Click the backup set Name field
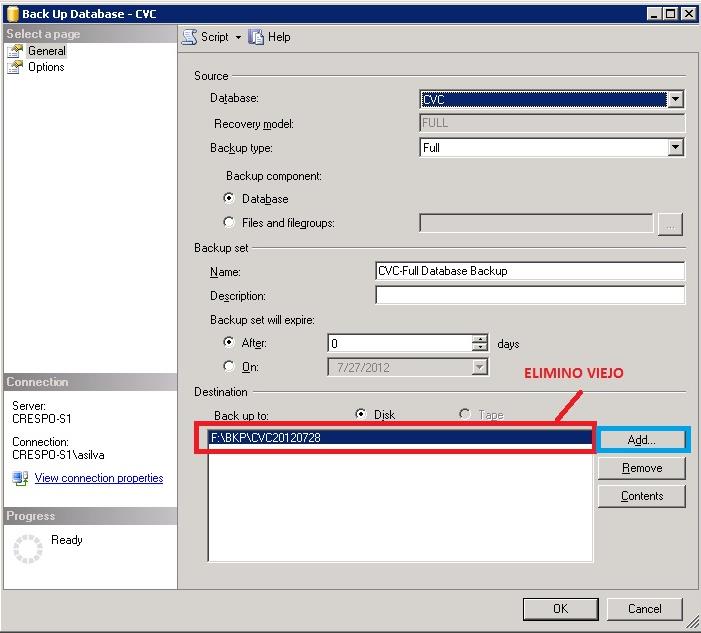The image size is (701, 633). click(530, 271)
